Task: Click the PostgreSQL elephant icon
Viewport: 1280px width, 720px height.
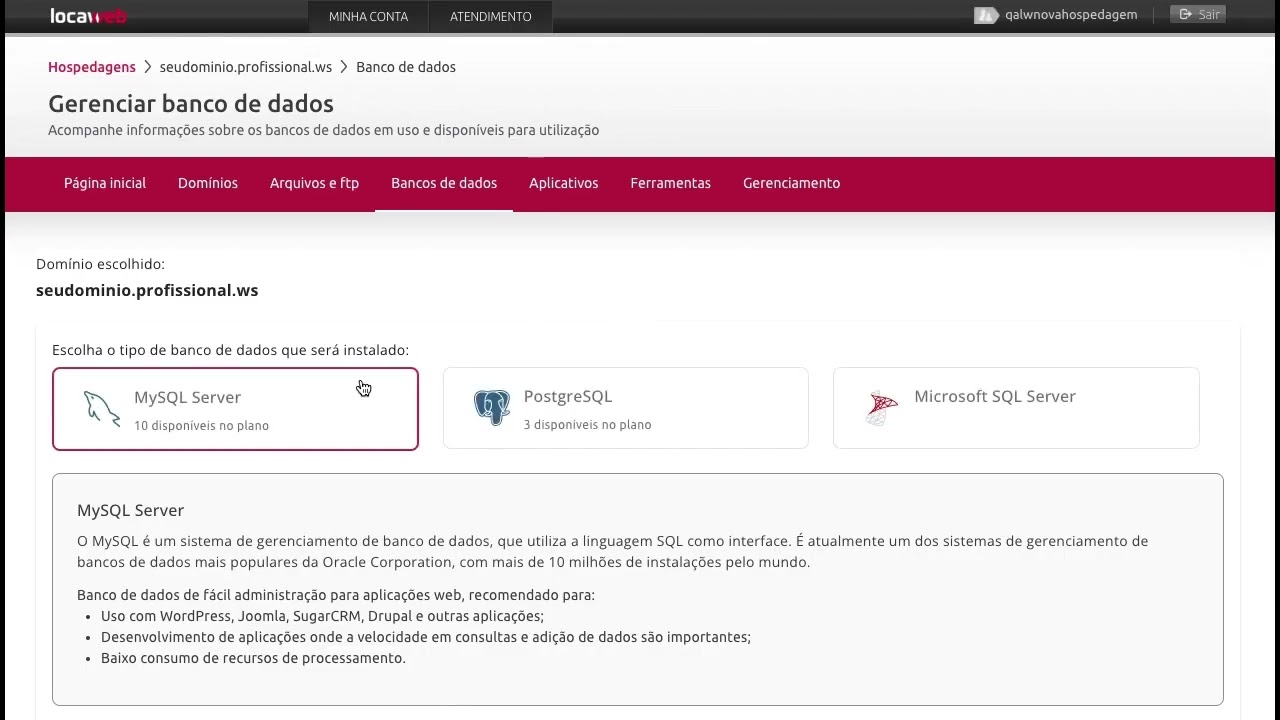Action: click(x=492, y=408)
